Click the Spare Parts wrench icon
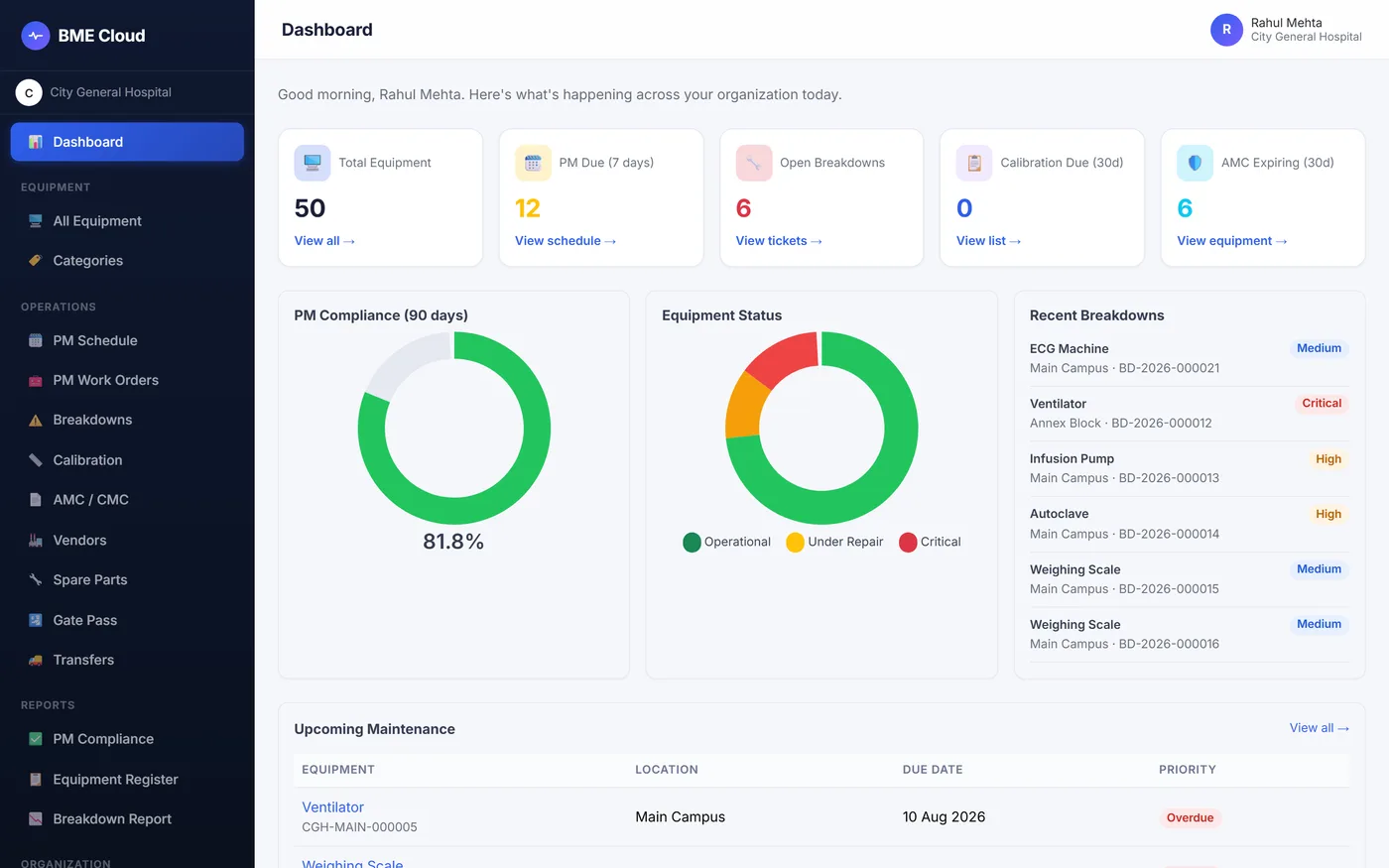Image resolution: width=1389 pixels, height=868 pixels. (36, 580)
